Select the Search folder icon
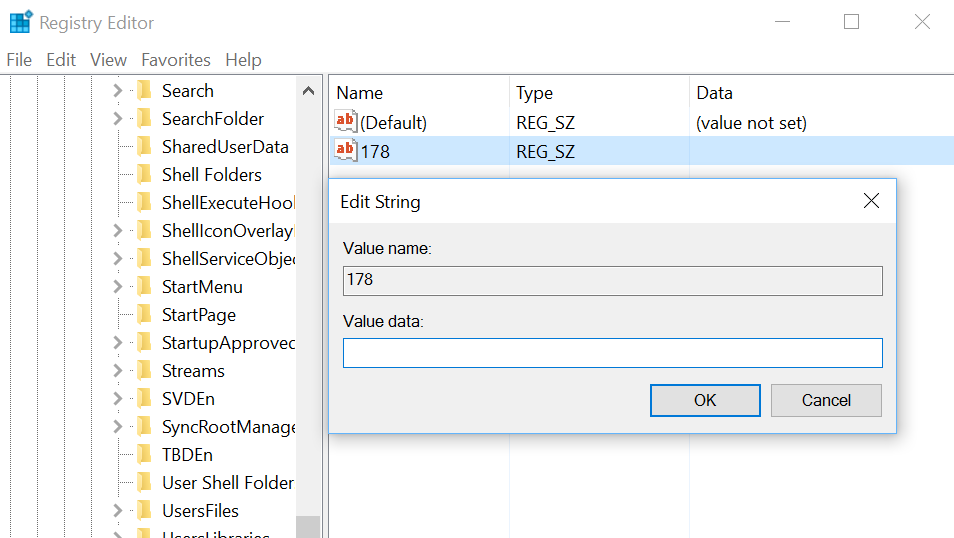 (145, 91)
